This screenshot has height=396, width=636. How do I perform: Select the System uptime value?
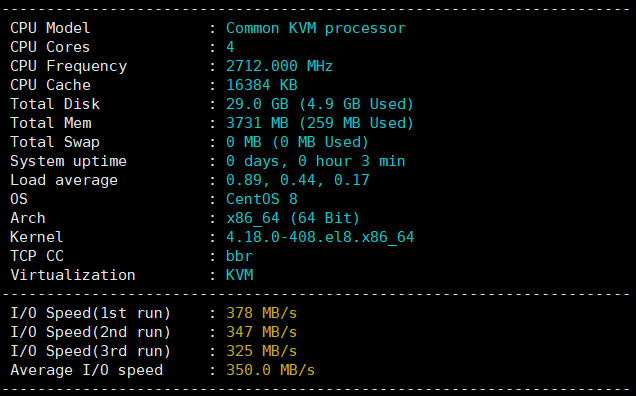tap(316, 161)
